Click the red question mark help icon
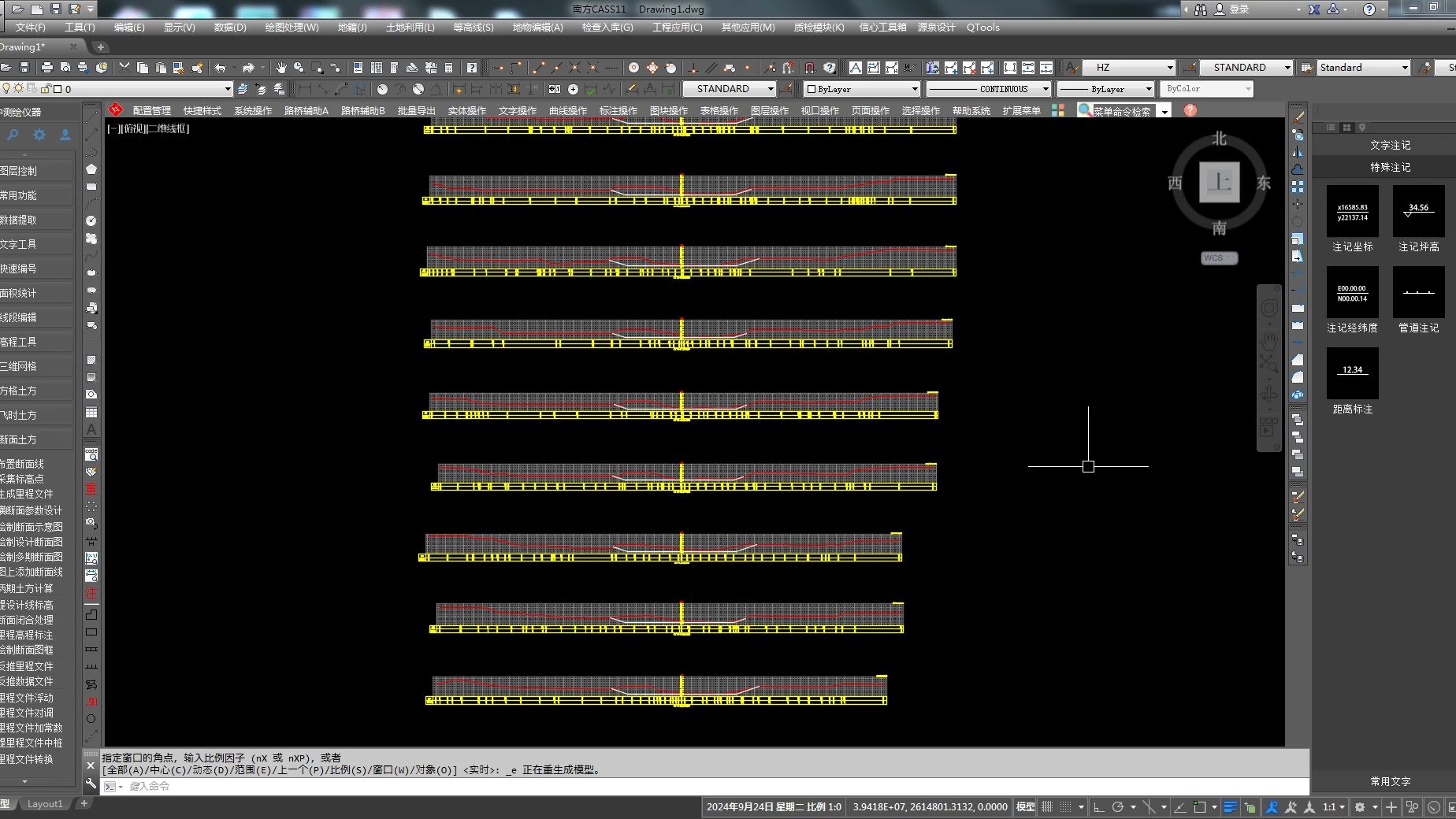Screen dimensions: 1456x819 pos(1190,110)
